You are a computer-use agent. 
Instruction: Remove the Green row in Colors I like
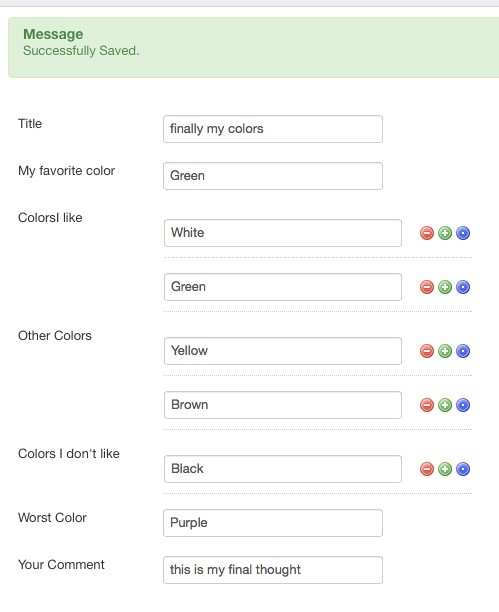[427, 287]
